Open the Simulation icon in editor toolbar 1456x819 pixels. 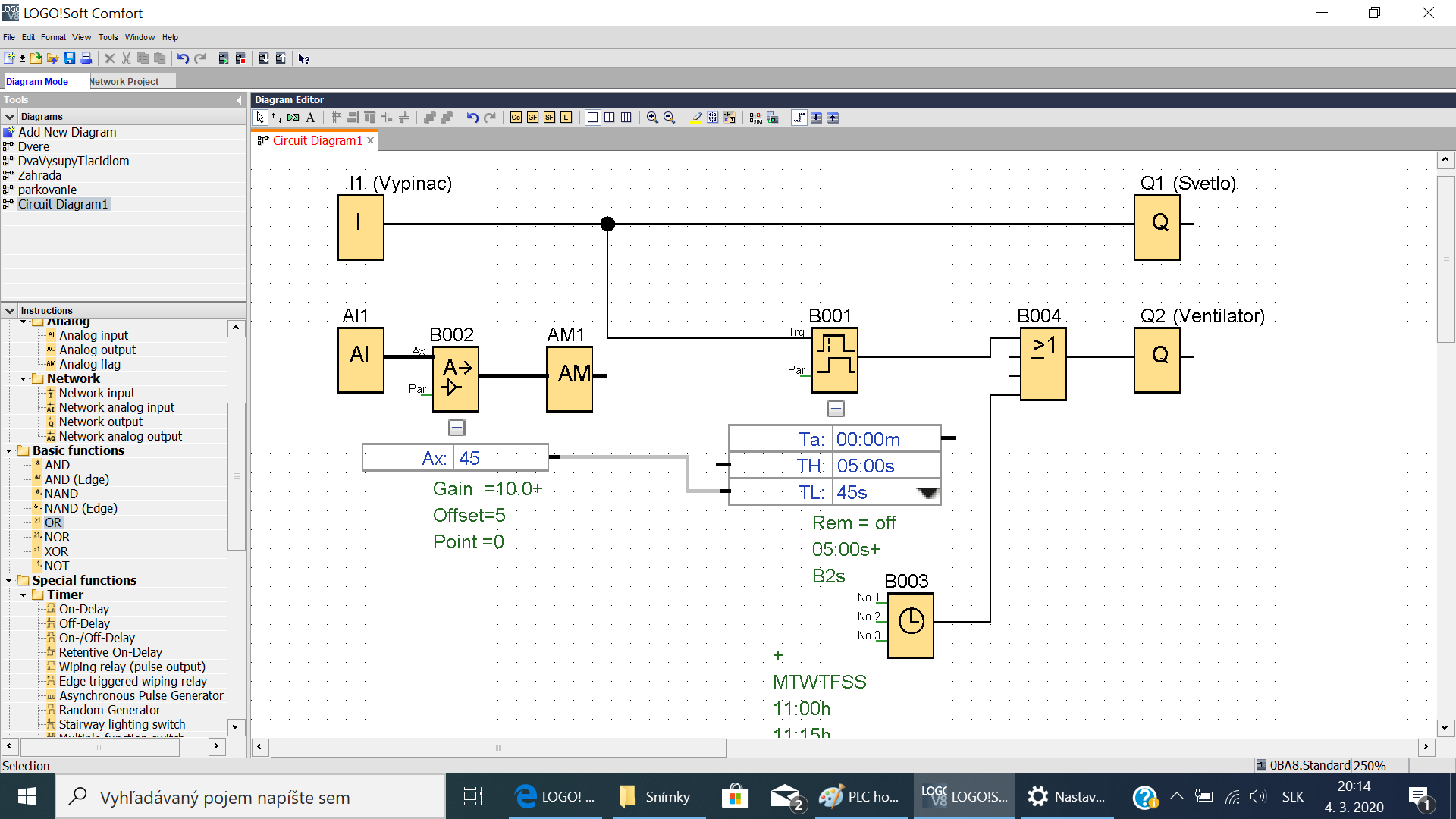click(755, 118)
